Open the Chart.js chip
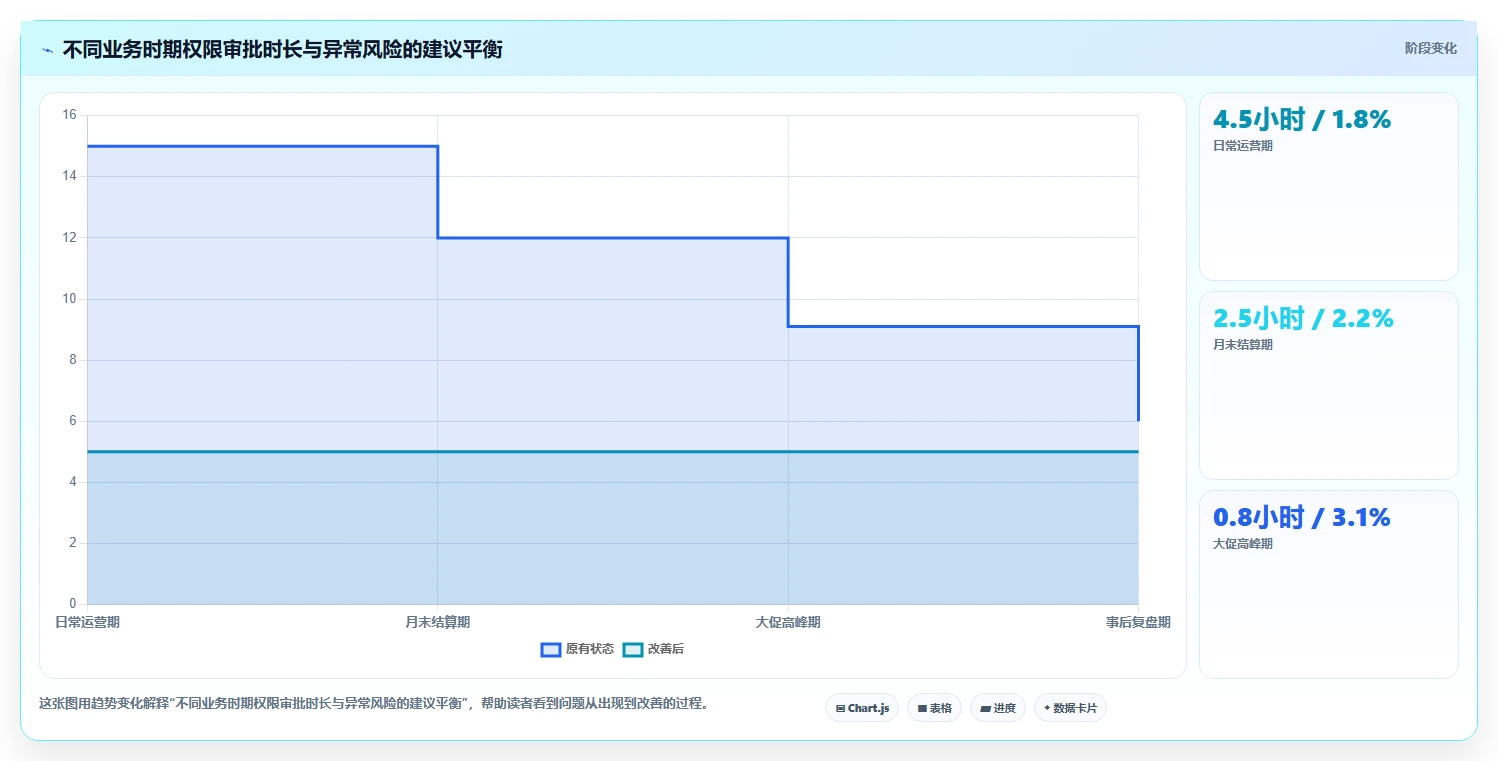The image size is (1498, 761). click(862, 708)
